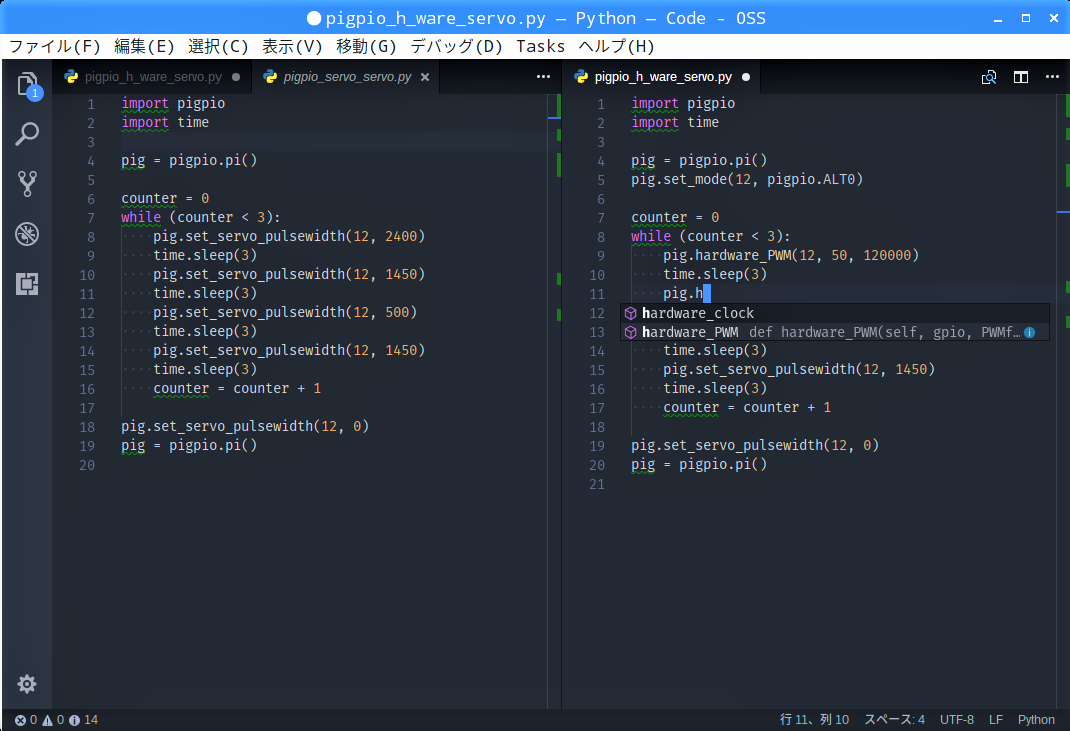Viewport: 1070px width, 731px height.
Task: Open the Manage gear settings icon
Action: (x=27, y=684)
